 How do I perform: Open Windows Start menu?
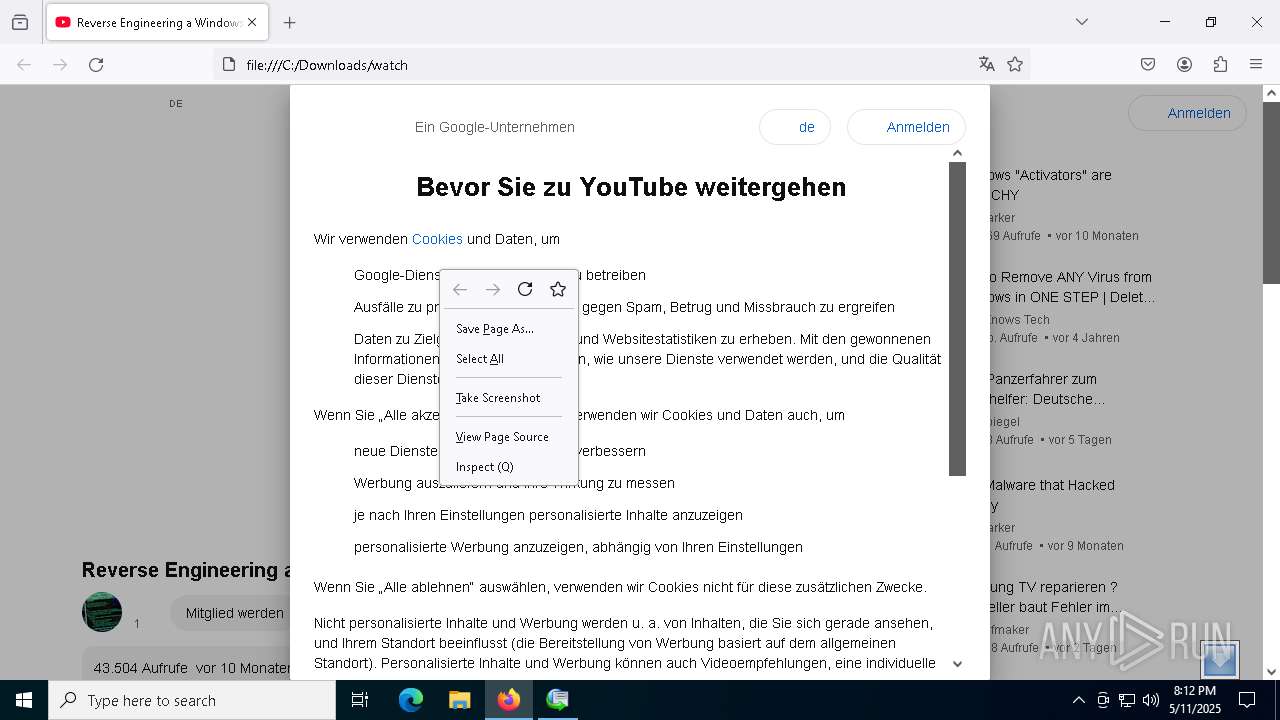(x=24, y=700)
